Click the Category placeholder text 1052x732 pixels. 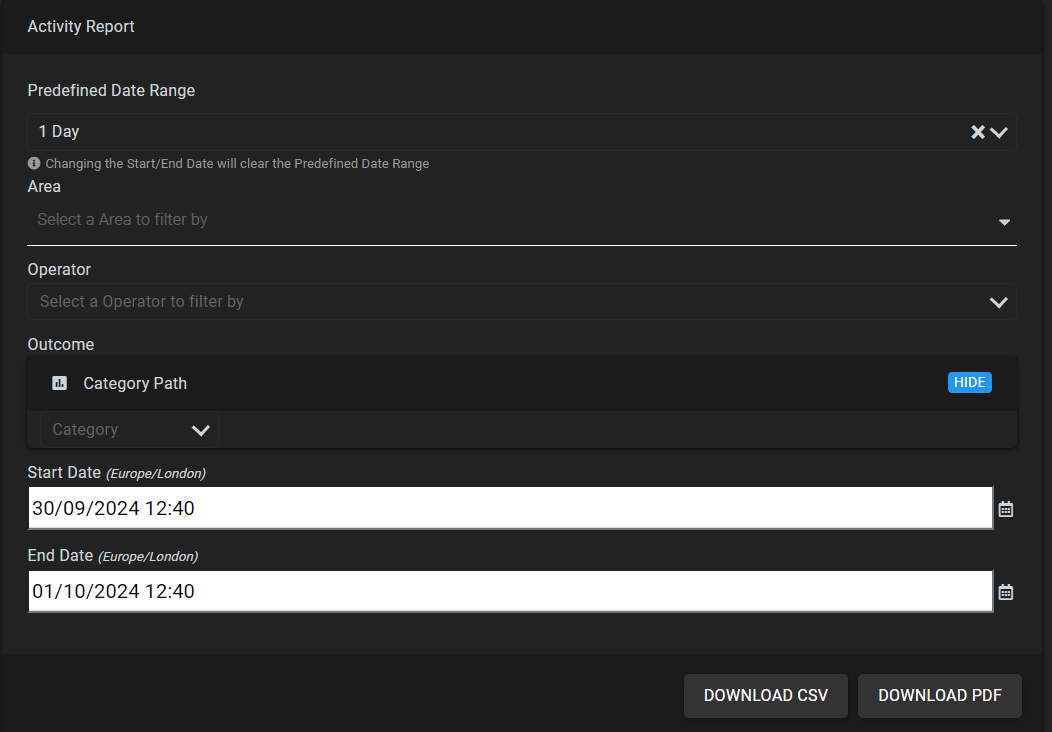tap(86, 429)
